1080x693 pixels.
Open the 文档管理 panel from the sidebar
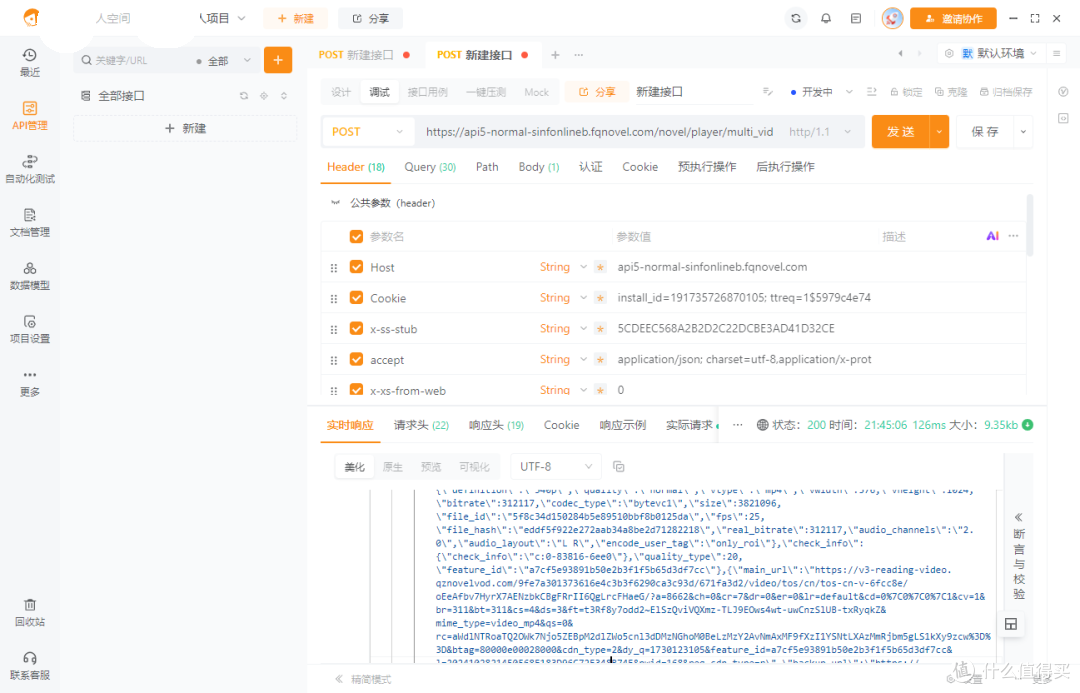(x=29, y=222)
